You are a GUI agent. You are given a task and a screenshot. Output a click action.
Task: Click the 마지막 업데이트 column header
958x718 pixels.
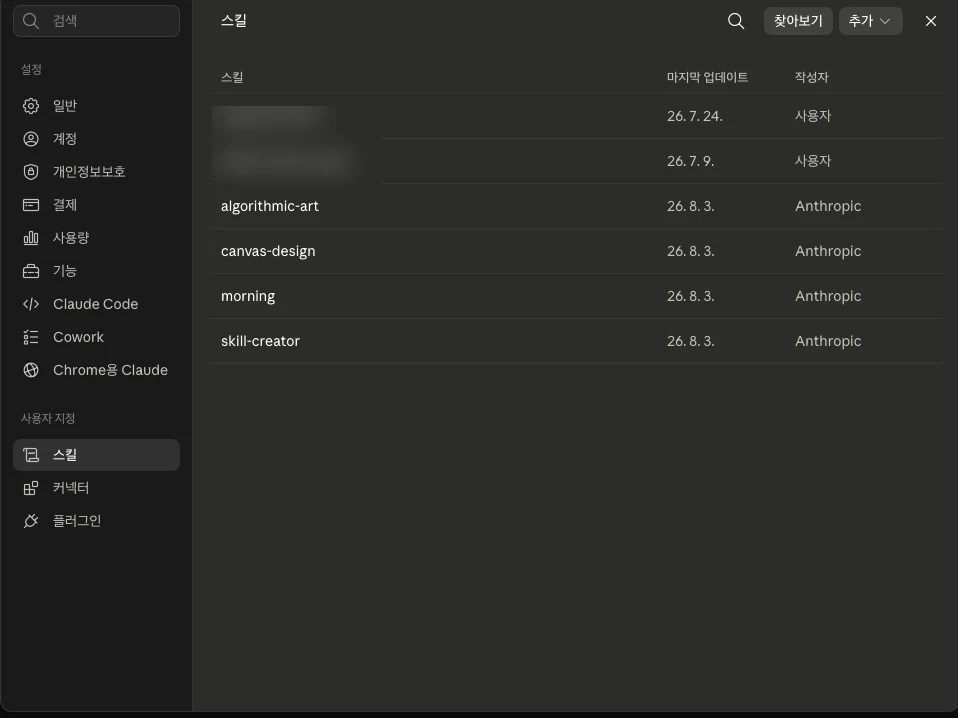[708, 77]
